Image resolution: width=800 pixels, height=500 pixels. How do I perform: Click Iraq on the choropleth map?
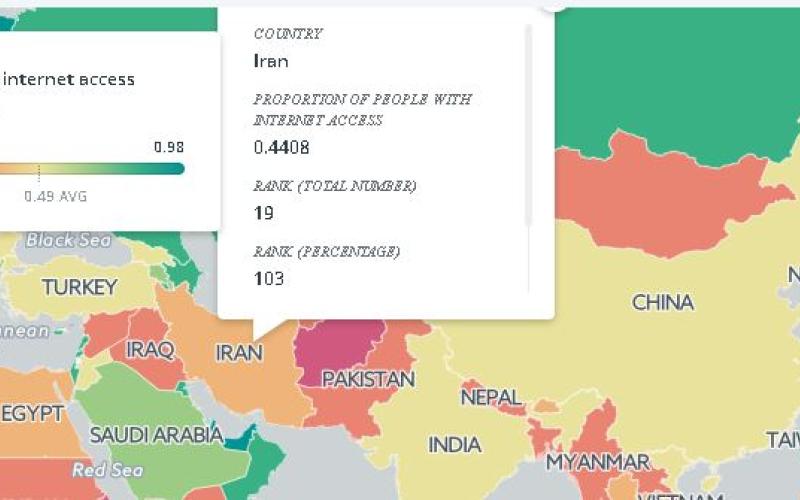coord(150,349)
